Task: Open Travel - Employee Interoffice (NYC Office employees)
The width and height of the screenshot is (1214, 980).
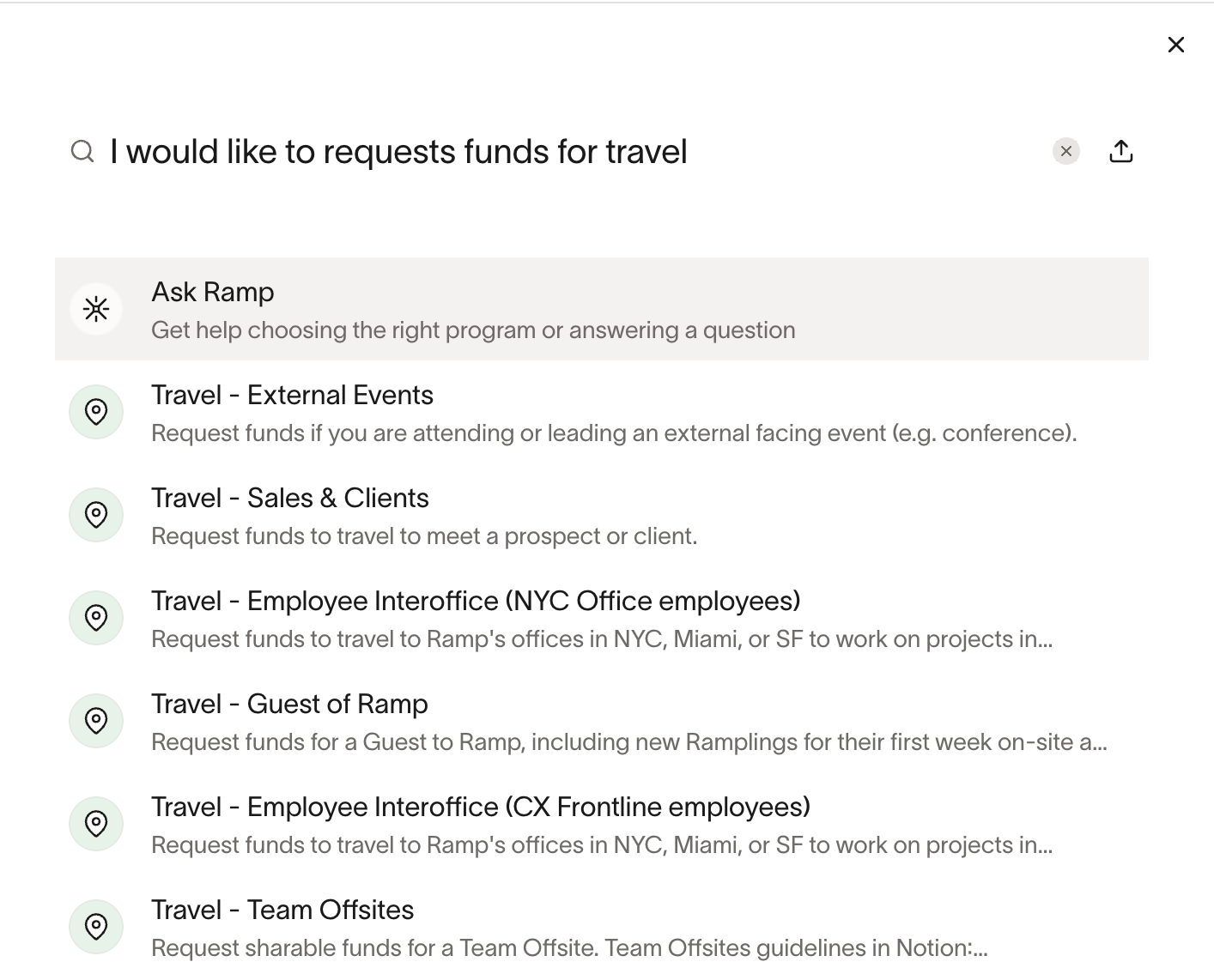Action: pyautogui.click(x=476, y=602)
